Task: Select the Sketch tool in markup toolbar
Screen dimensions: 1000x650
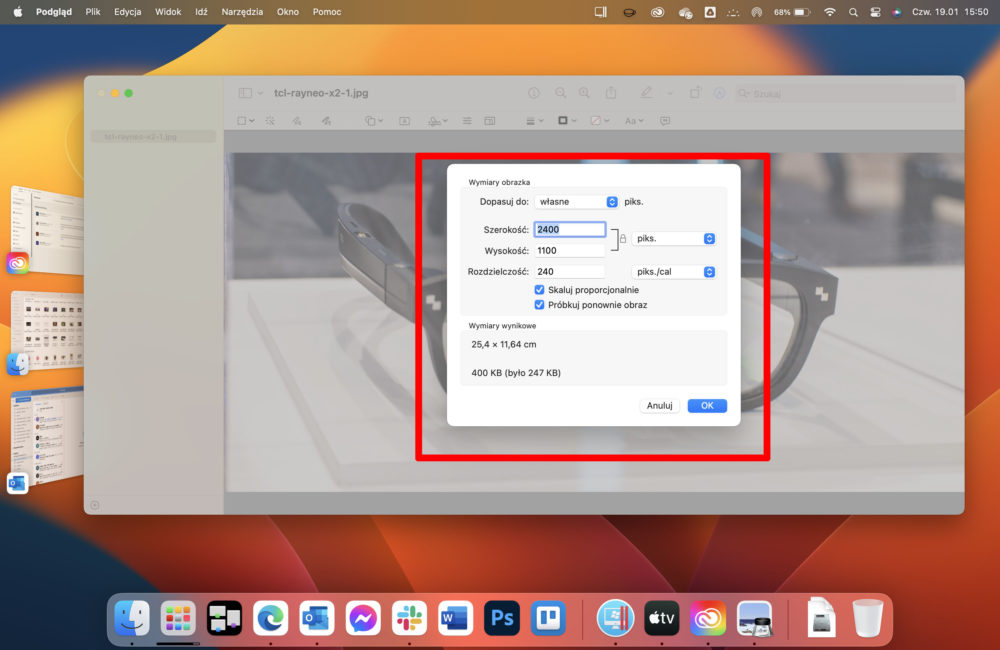Action: pos(297,121)
